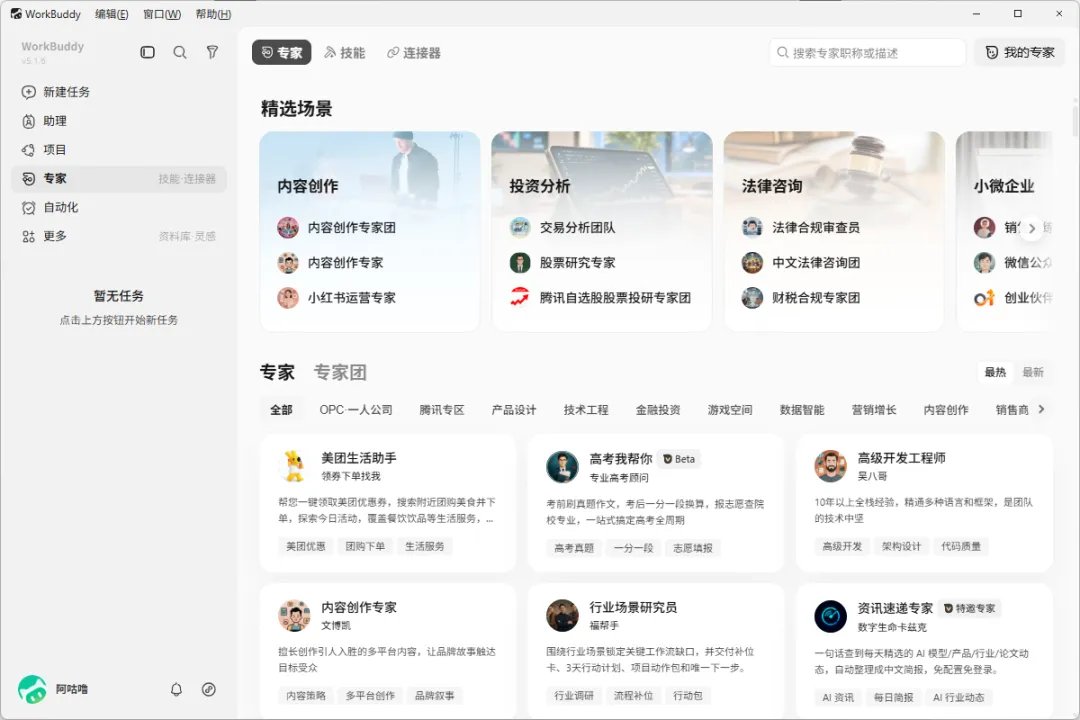Screen dimensions: 1080x720
Task: Click the notification bell icon
Action: point(176,689)
